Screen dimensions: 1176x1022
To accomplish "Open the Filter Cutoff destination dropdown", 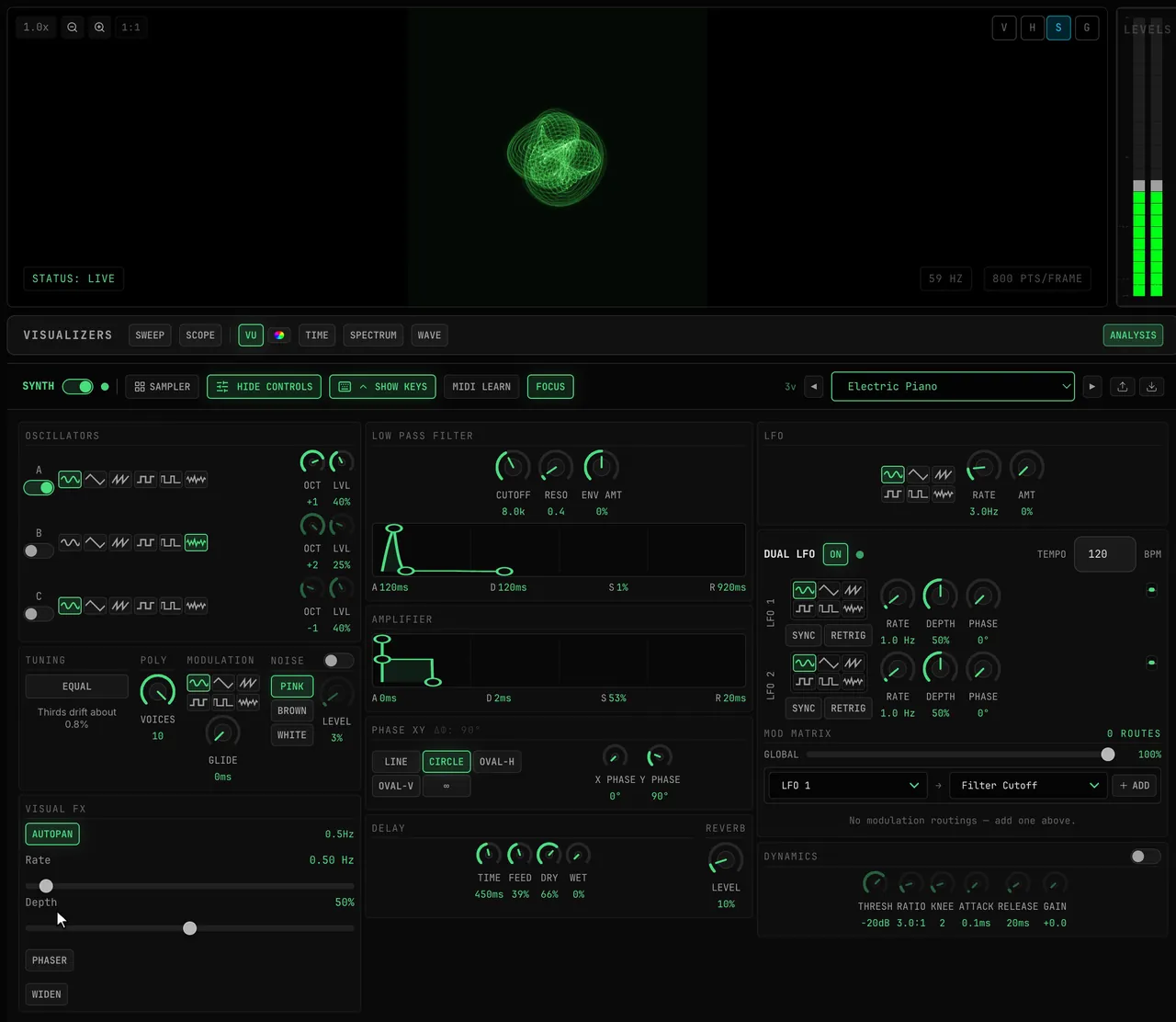I will point(1029,786).
